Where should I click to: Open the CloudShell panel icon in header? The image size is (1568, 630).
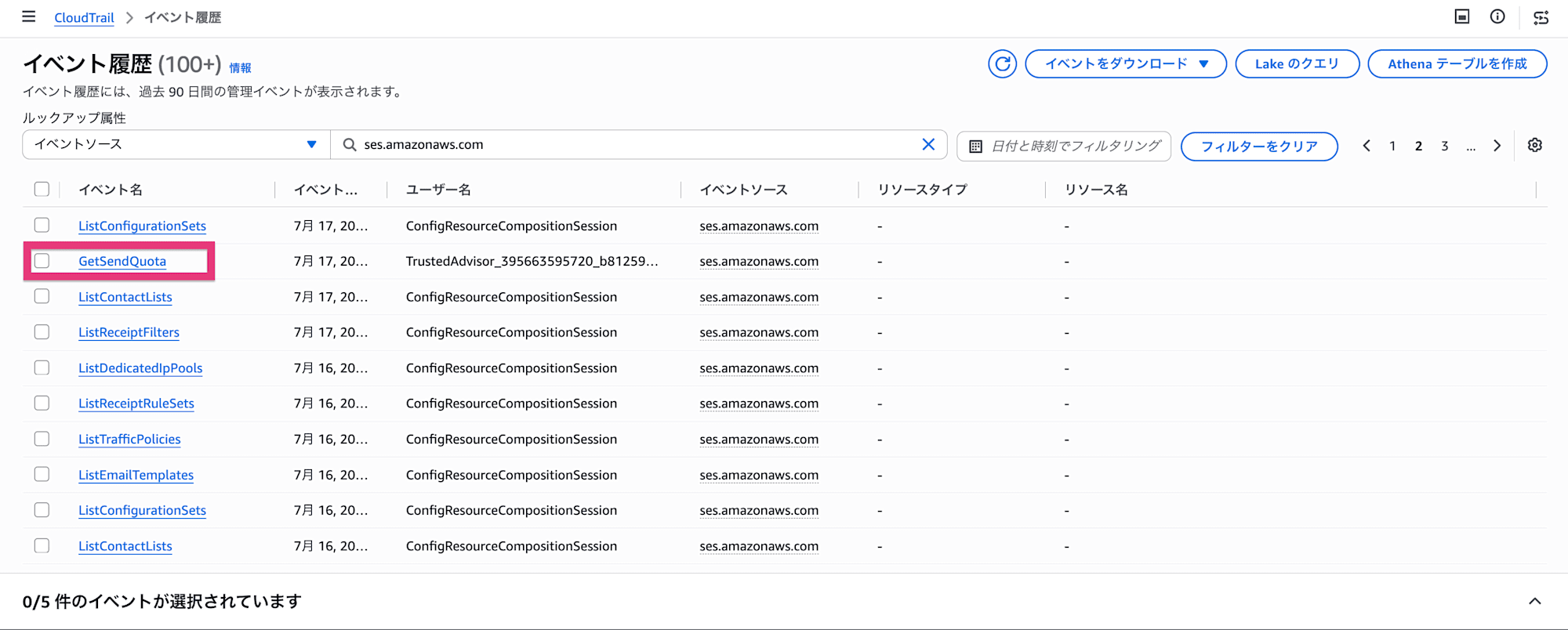pos(1462,16)
